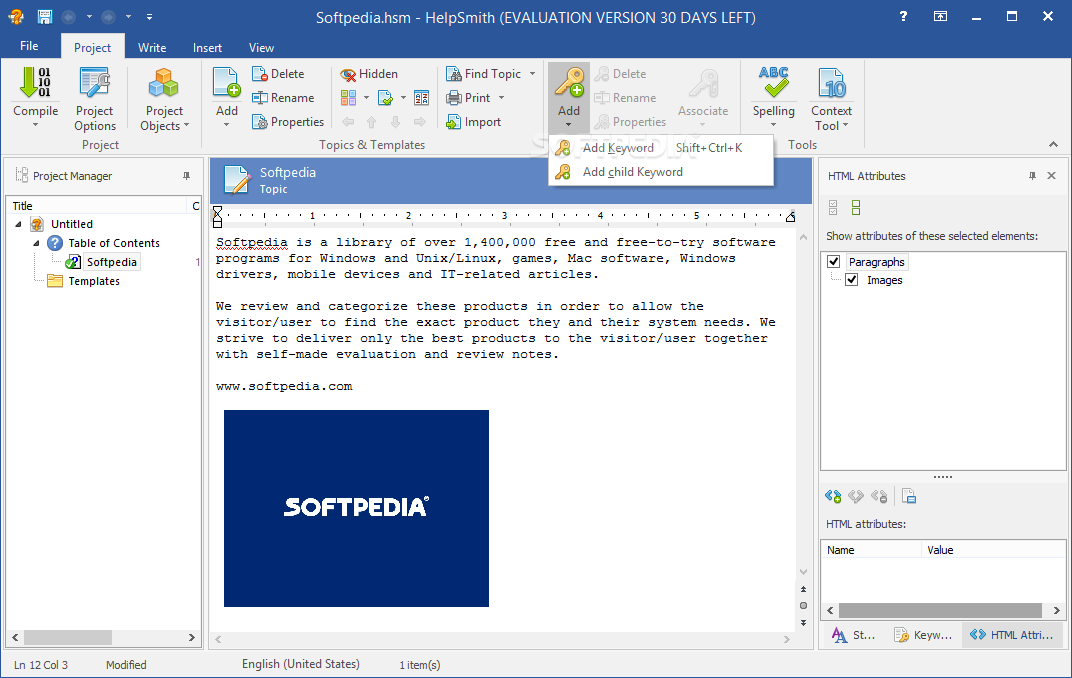This screenshot has height=678, width=1072.
Task: Click the Name column header
Action: (871, 550)
